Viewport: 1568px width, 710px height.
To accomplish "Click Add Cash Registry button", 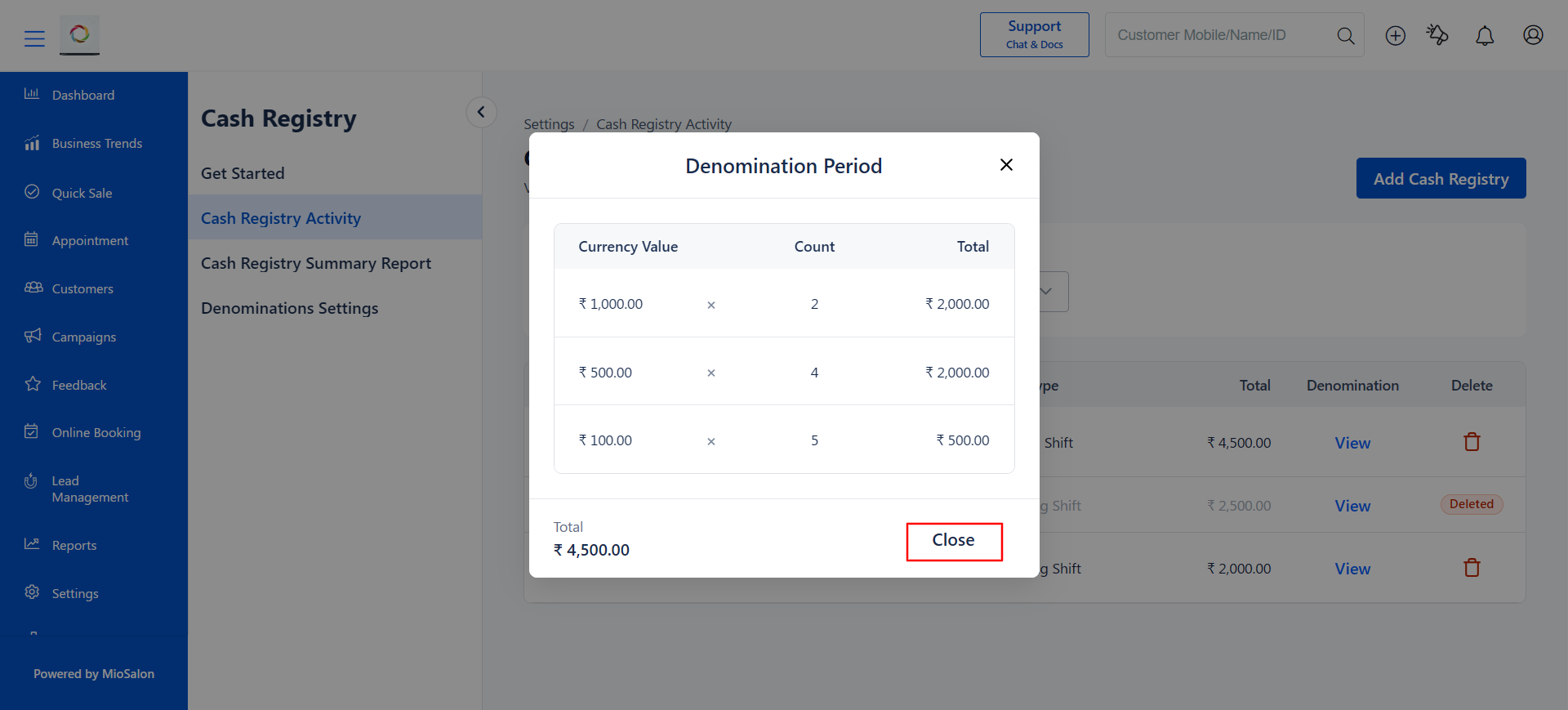I will click(1441, 178).
